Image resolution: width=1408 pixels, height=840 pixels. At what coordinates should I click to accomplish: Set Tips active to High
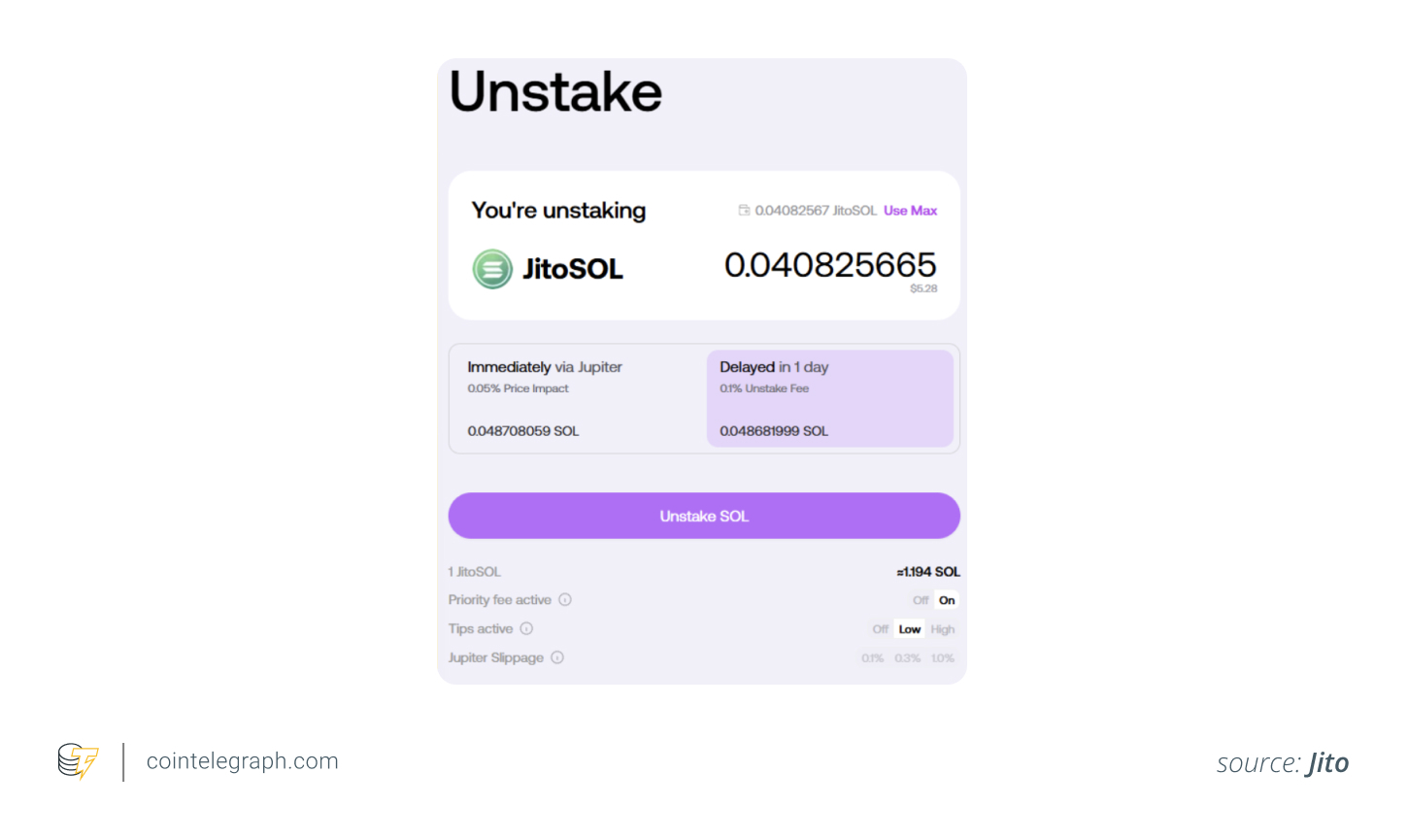(942, 628)
